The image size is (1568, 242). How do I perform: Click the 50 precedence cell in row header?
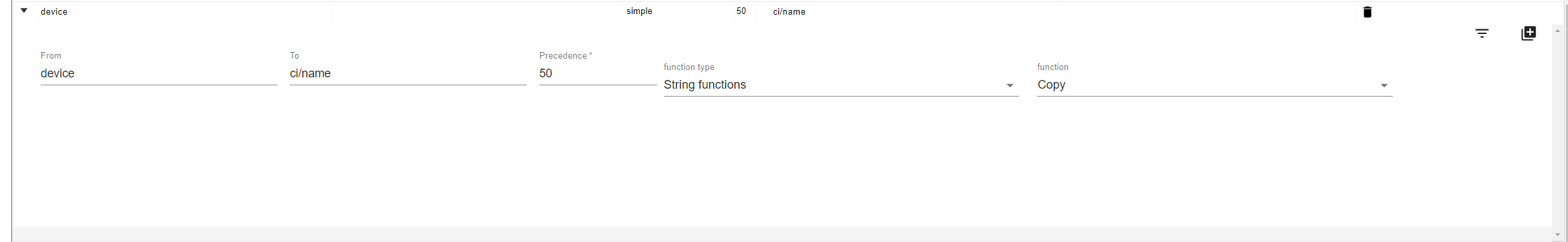pyautogui.click(x=741, y=11)
